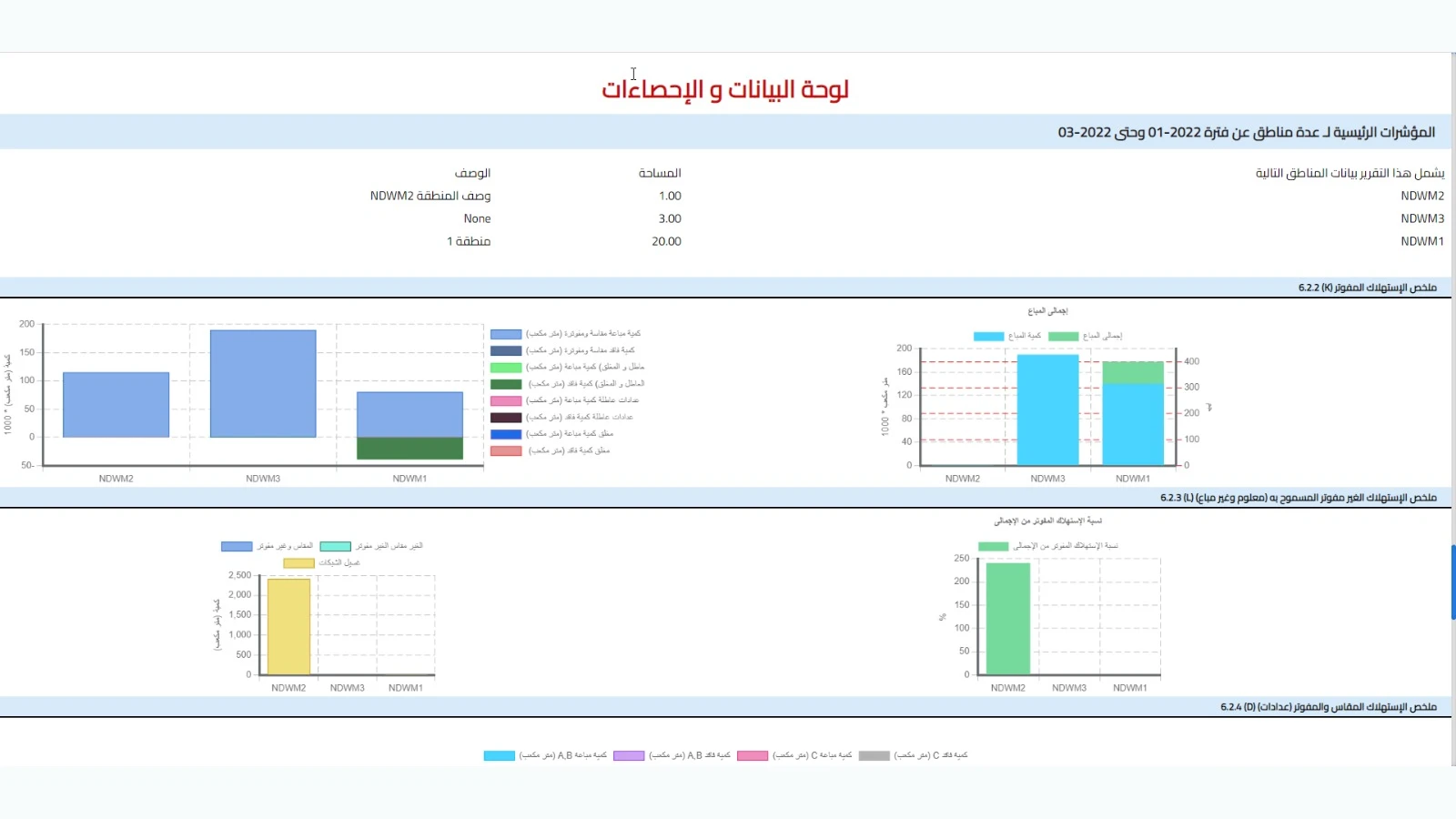This screenshot has height=819, width=1456.
Task: Click zone name NDWM2 in the zones list
Action: coord(1422,196)
